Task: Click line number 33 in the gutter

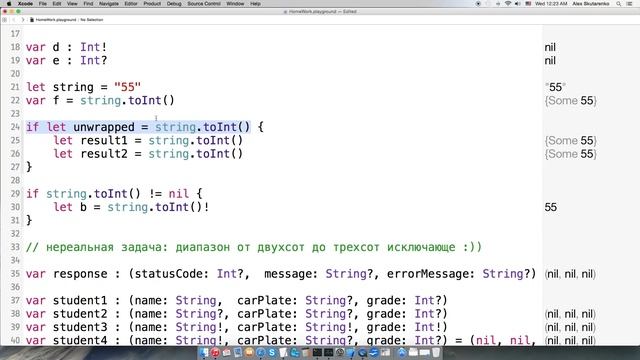Action: pyautogui.click(x=15, y=247)
